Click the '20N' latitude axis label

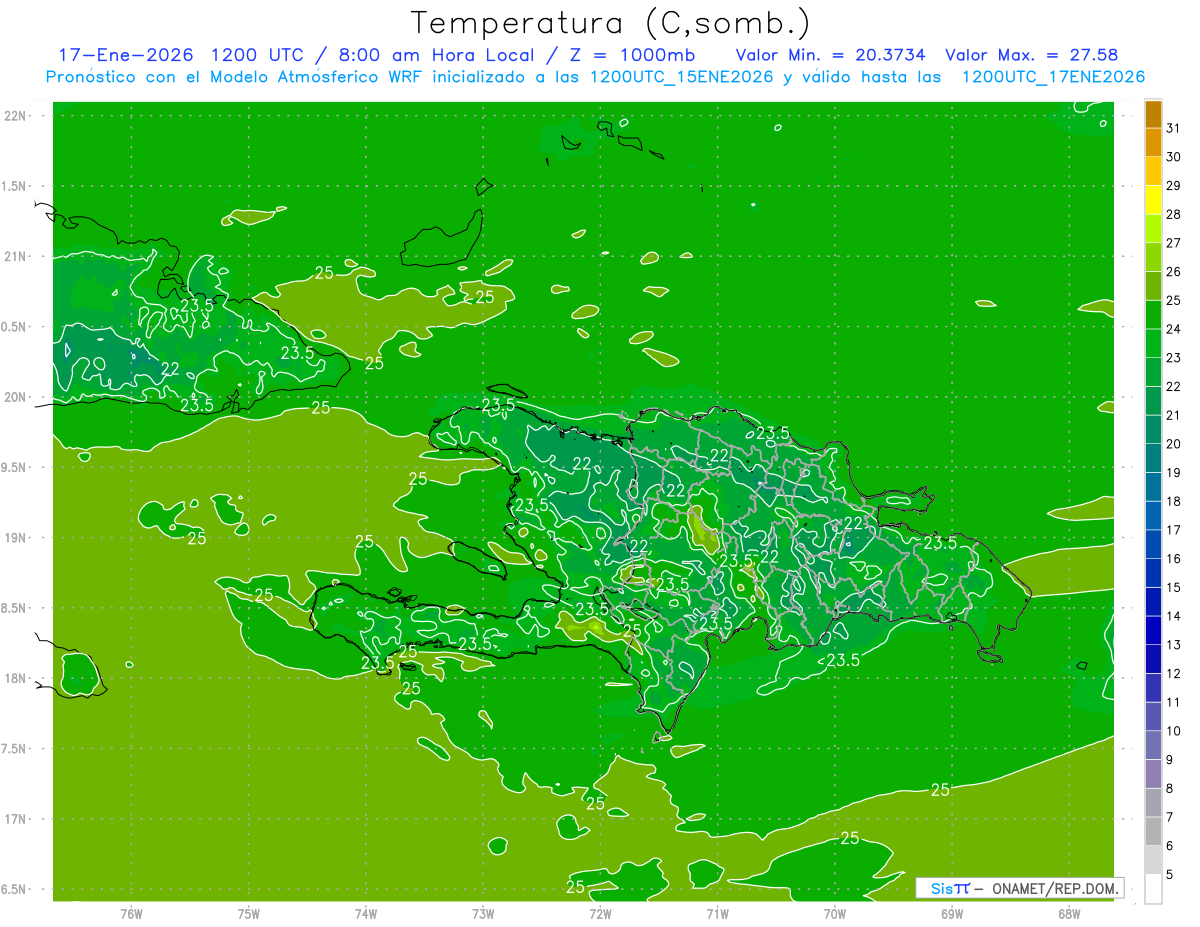[x=14, y=398]
